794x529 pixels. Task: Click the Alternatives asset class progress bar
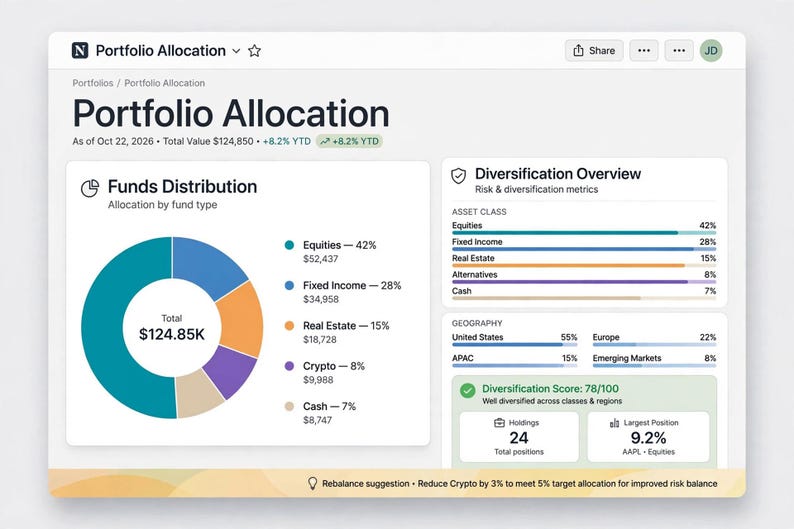pos(584,282)
